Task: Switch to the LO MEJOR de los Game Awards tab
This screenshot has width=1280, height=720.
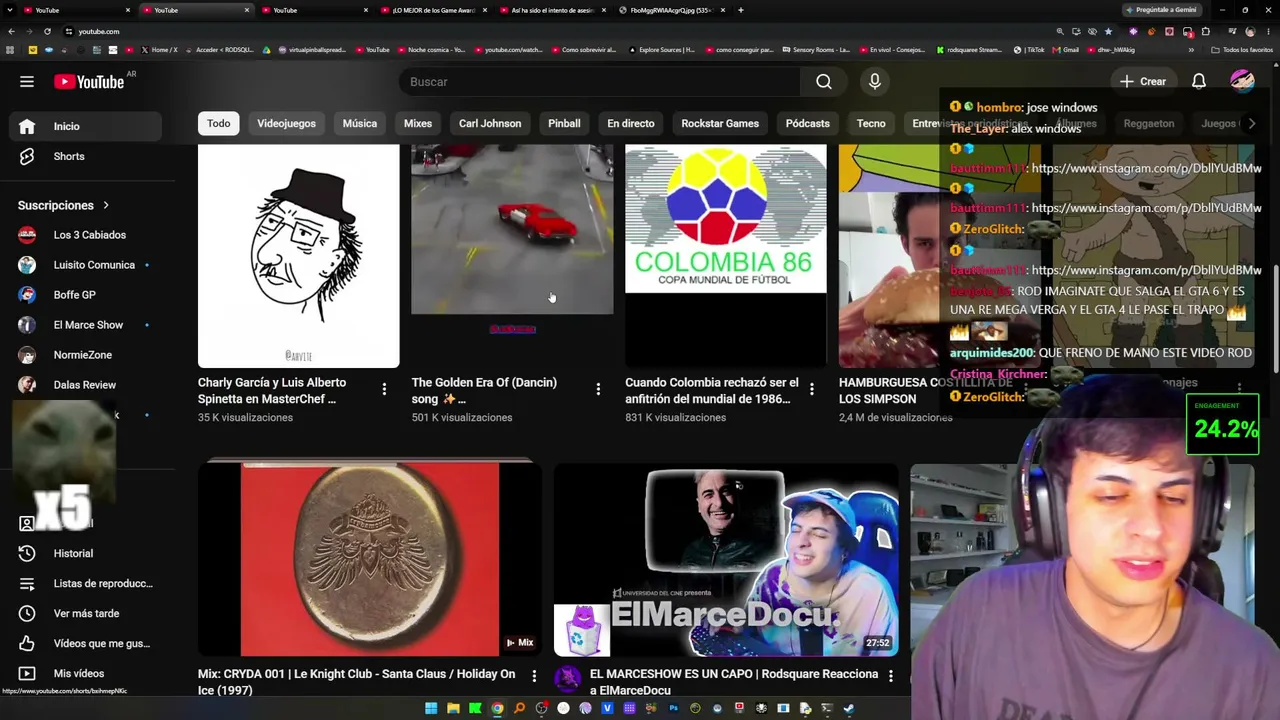Action: click(433, 10)
